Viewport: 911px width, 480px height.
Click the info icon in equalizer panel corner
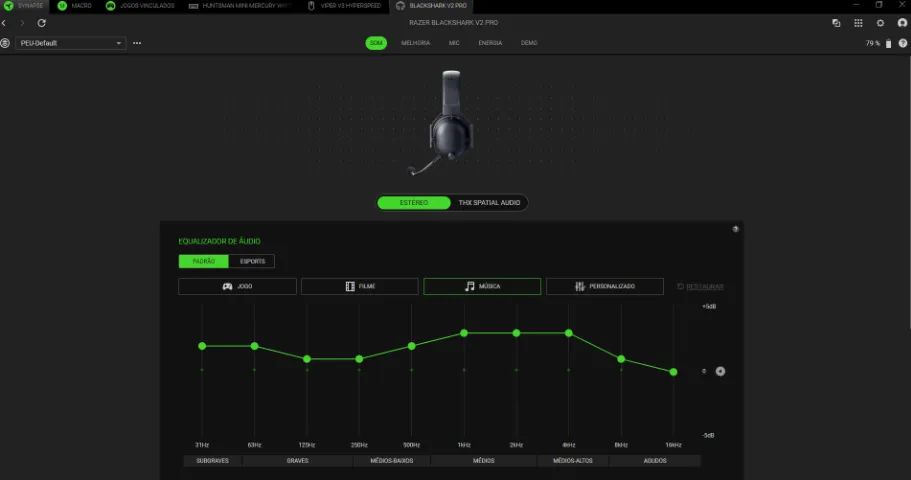click(x=736, y=229)
